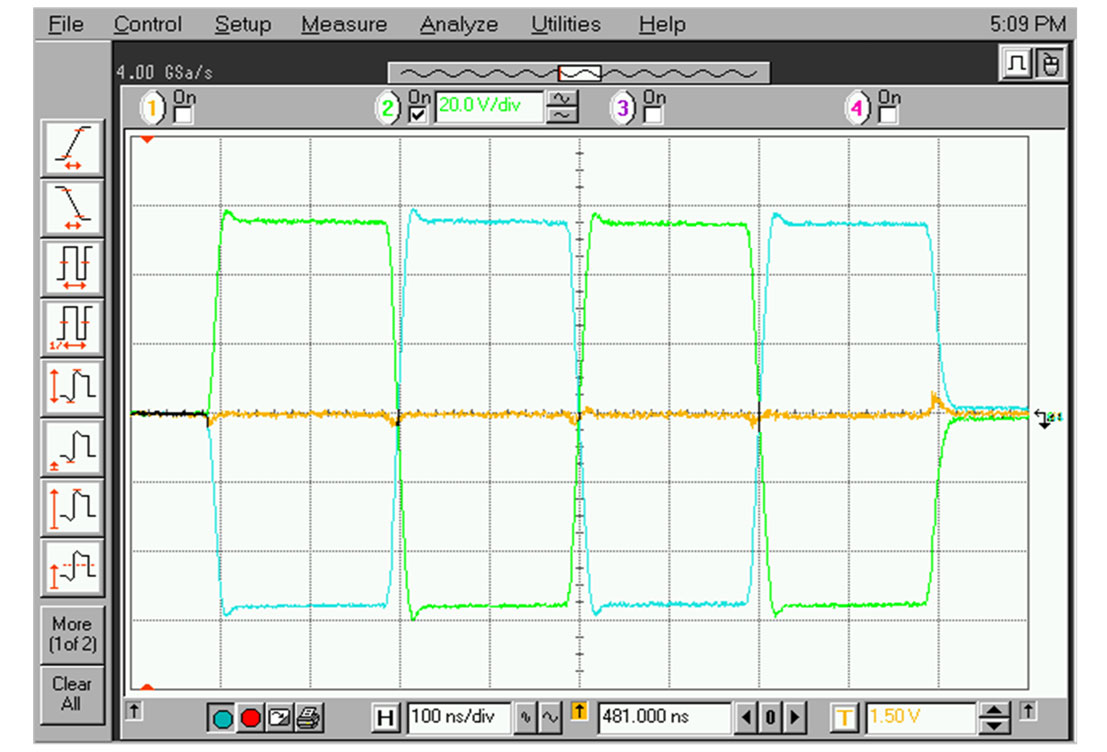Turn off channel 2 On checkbox
1107x752 pixels.
tap(418, 115)
